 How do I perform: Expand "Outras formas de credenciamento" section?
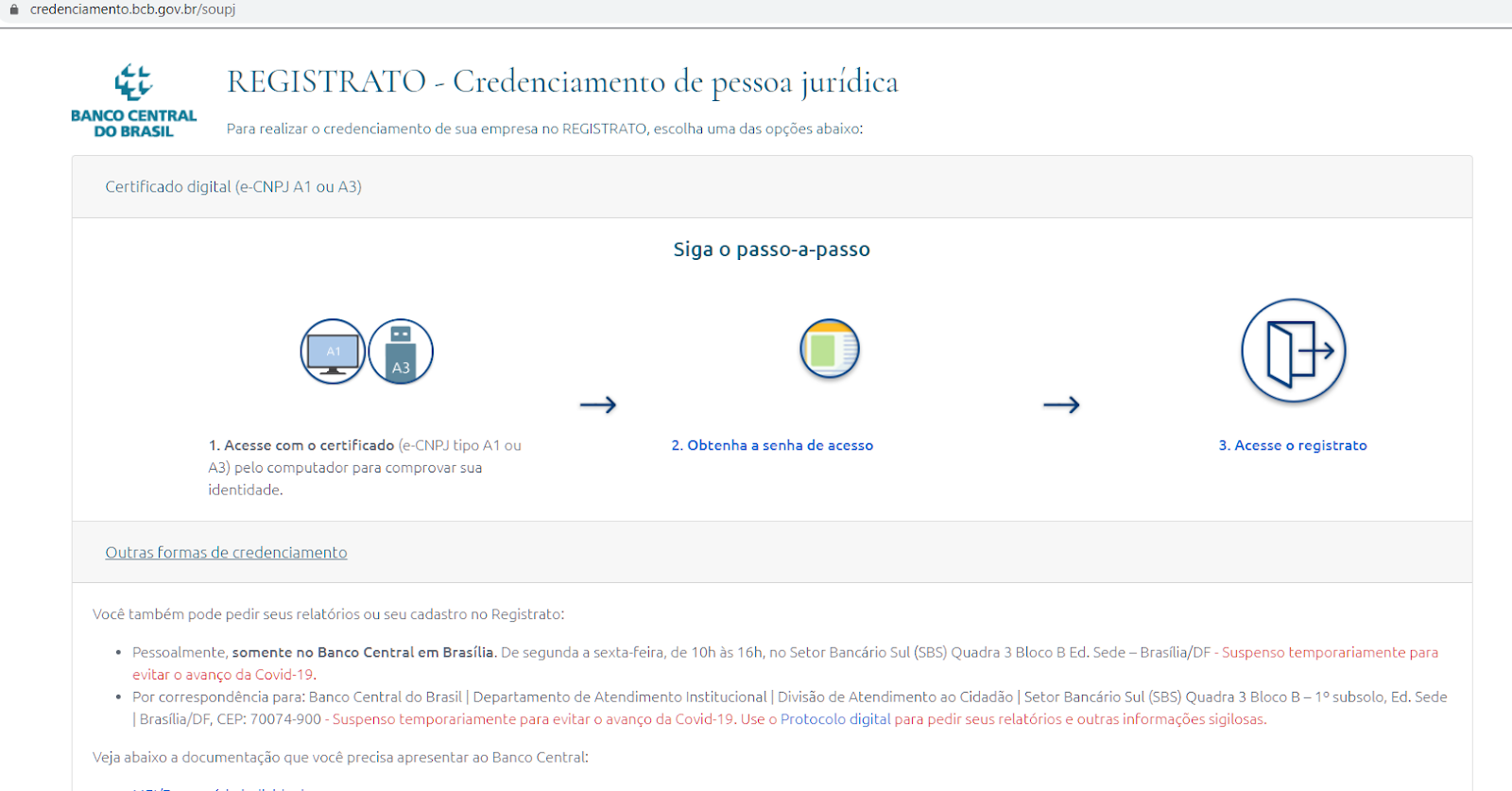pyautogui.click(x=226, y=553)
